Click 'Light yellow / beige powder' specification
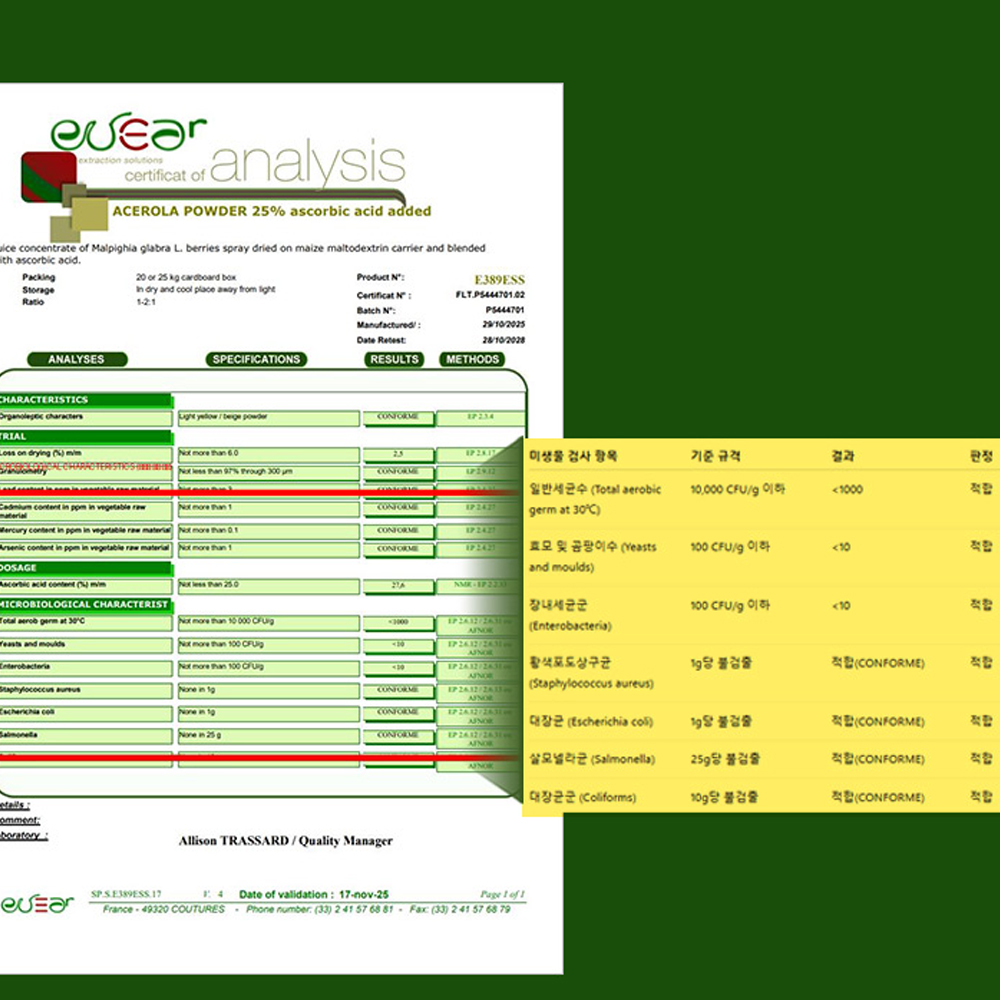1000x1000 pixels. click(x=268, y=418)
